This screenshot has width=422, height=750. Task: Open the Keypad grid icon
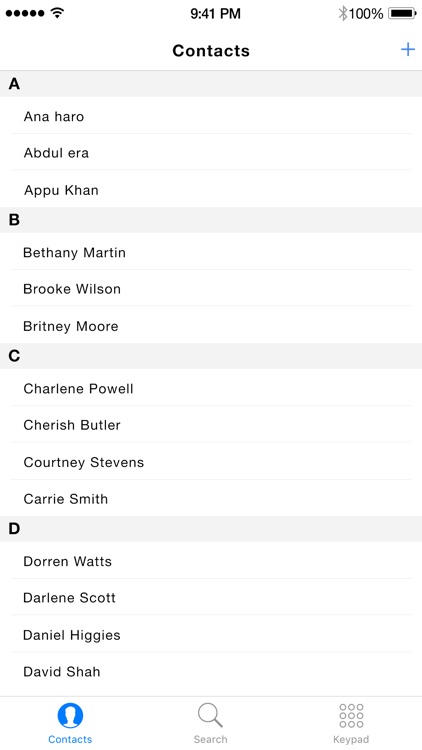351,716
